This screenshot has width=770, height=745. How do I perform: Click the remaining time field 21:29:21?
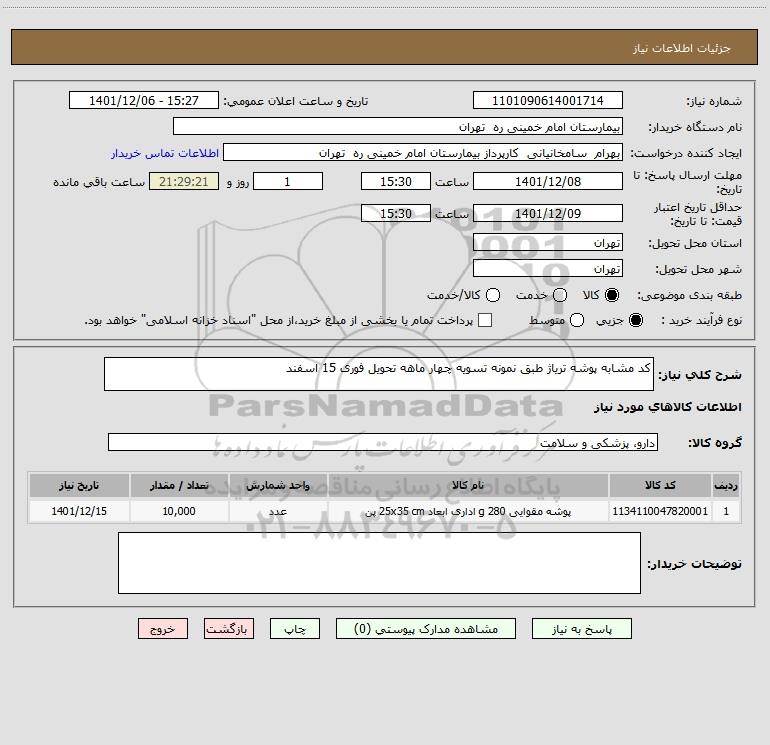click(184, 181)
